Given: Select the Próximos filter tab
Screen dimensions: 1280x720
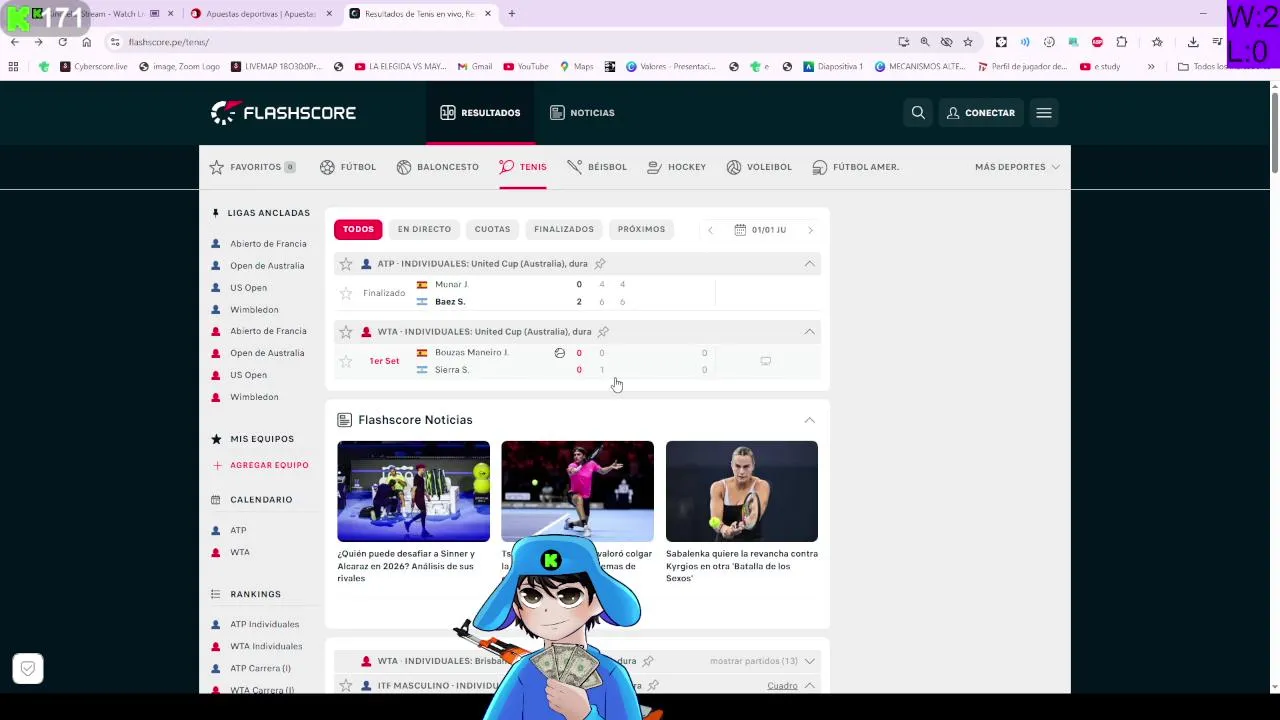Looking at the screenshot, I should click(641, 229).
